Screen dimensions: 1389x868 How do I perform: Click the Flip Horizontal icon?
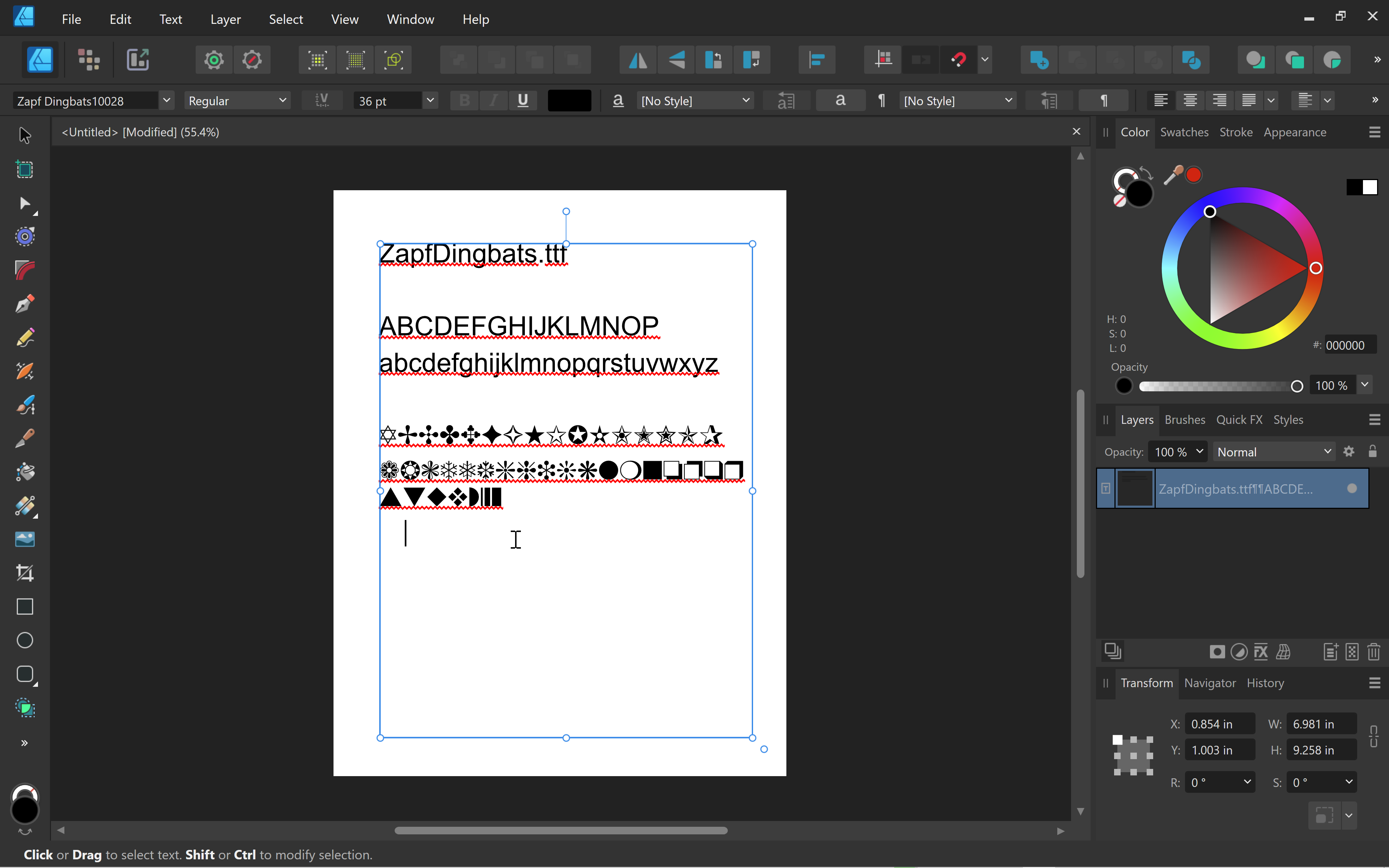coord(638,60)
